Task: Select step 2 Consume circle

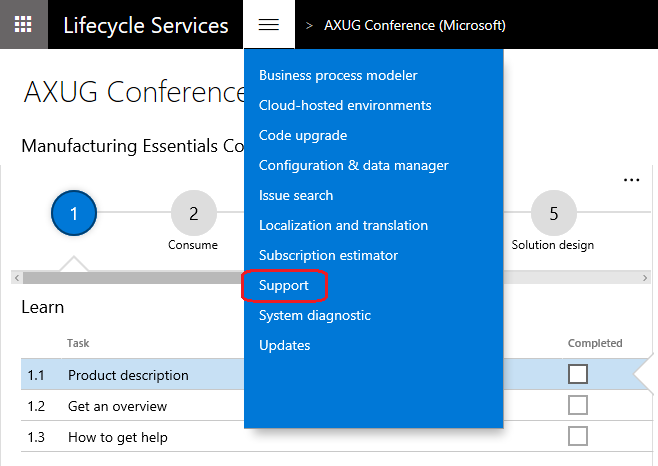Action: [193, 212]
